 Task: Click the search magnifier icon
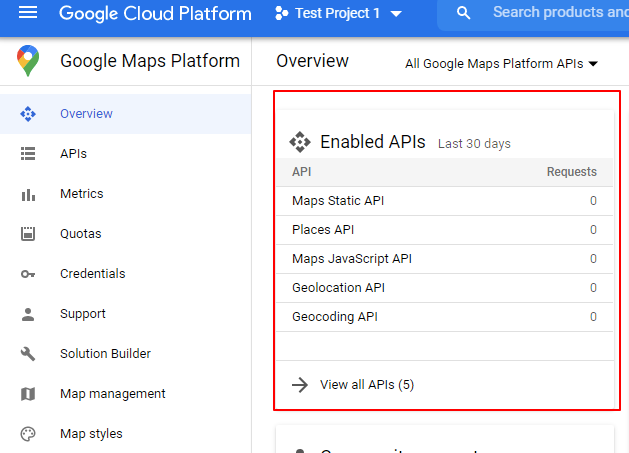point(463,14)
